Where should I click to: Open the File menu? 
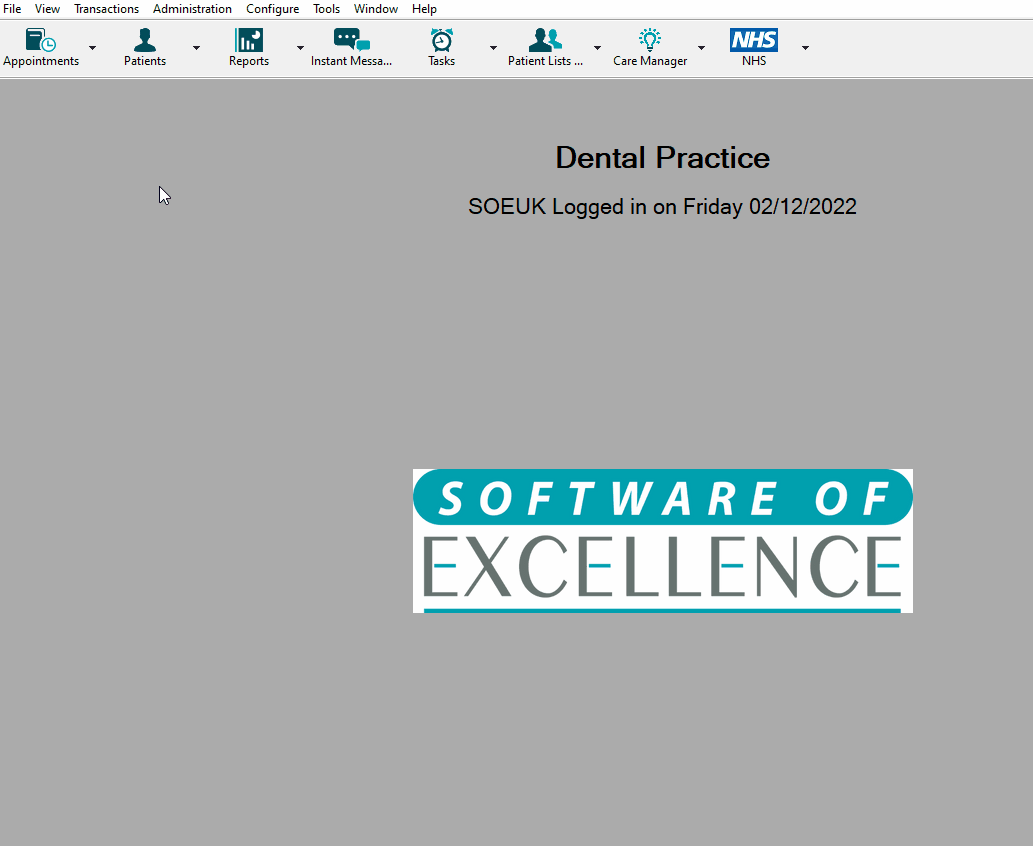[x=12, y=9]
